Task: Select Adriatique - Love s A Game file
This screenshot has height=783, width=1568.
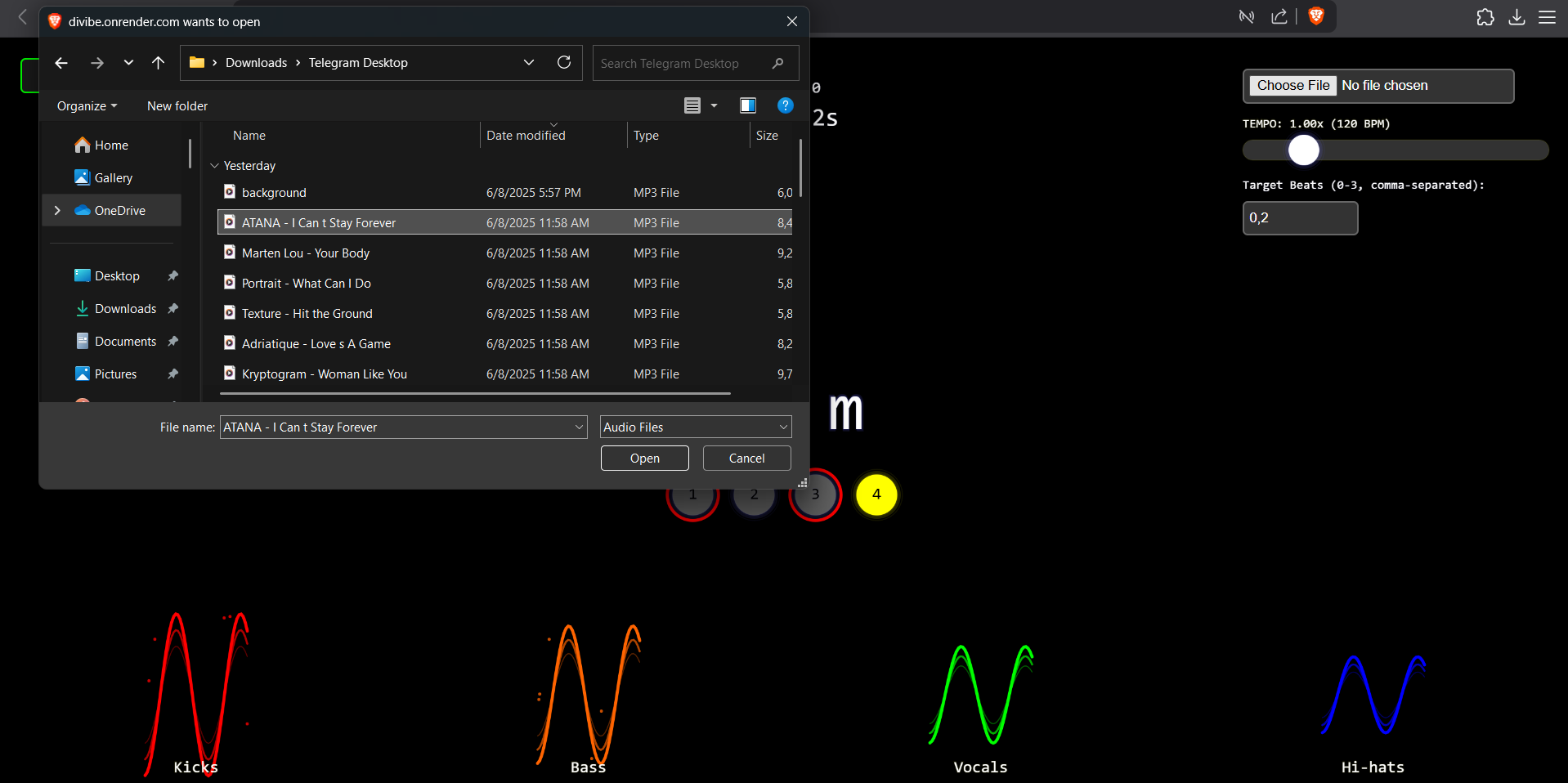Action: point(505,344)
